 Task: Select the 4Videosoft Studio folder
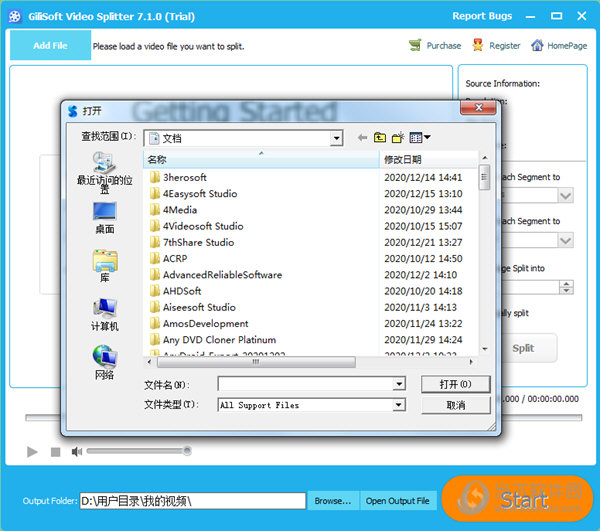[x=197, y=226]
